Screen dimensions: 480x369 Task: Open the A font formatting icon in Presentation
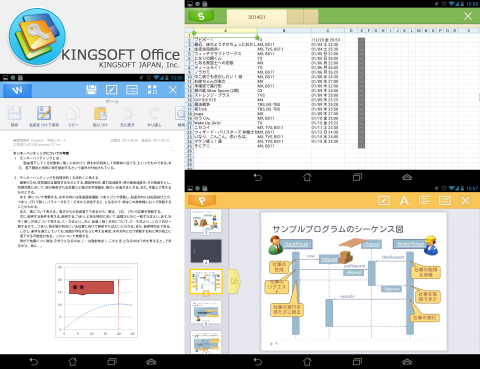(x=404, y=200)
